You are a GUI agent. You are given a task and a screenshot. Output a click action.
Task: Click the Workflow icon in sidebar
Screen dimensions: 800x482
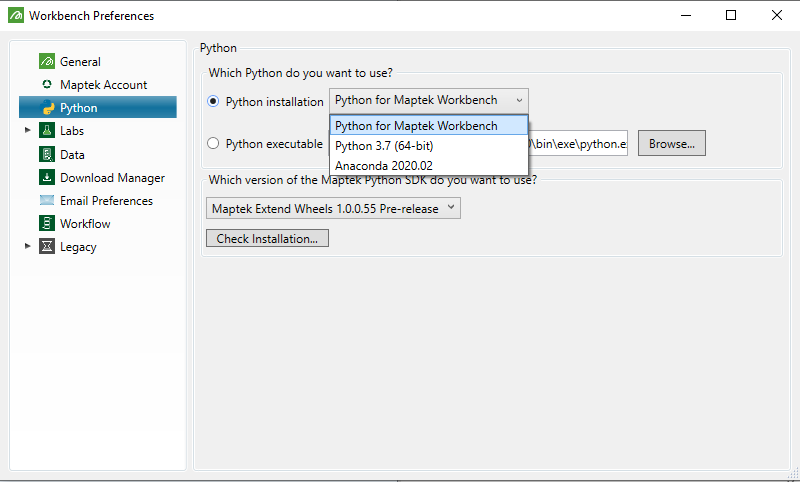click(x=47, y=223)
